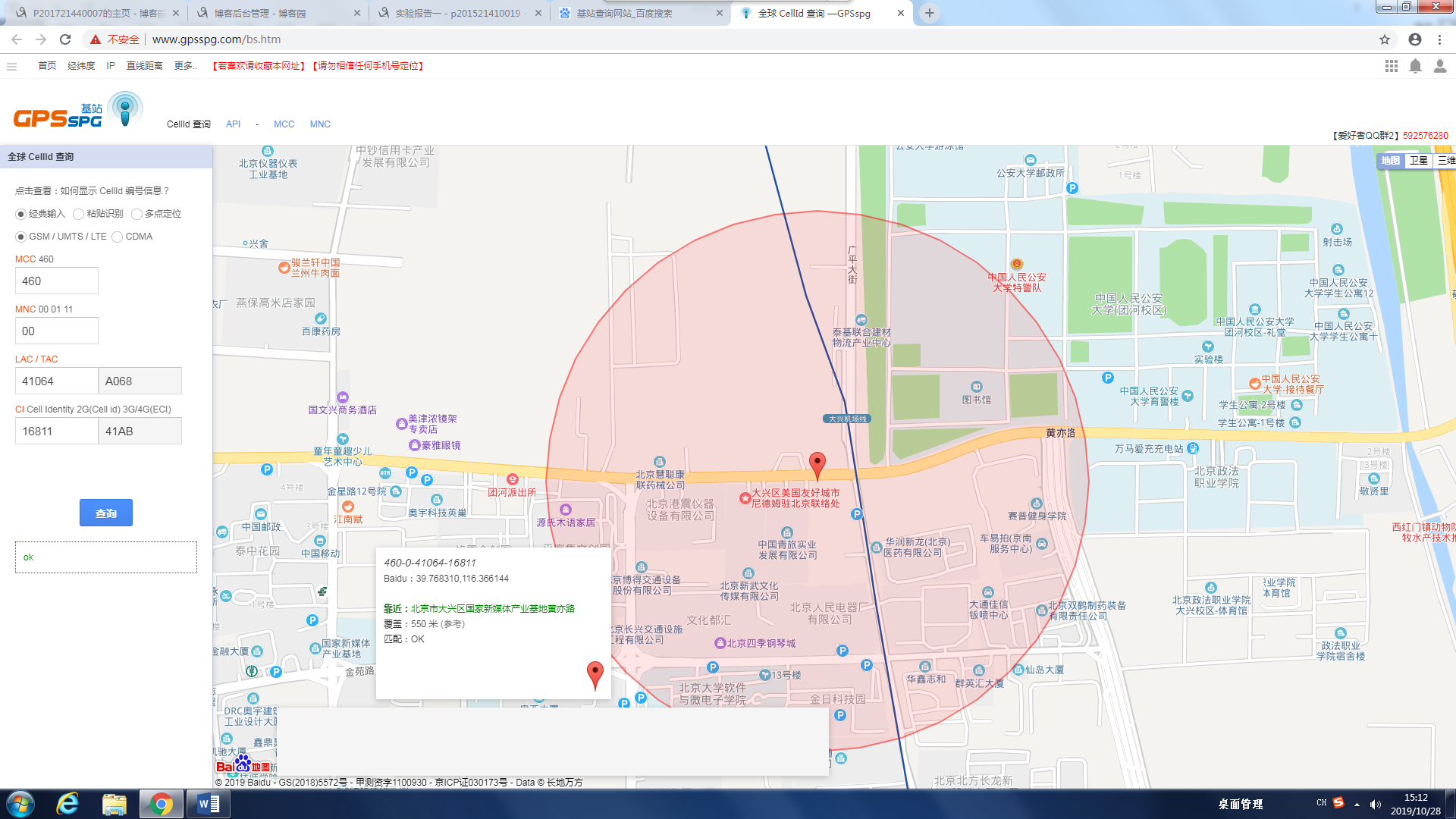
Task: Select the 粘贴识别 radio option
Action: tap(79, 214)
